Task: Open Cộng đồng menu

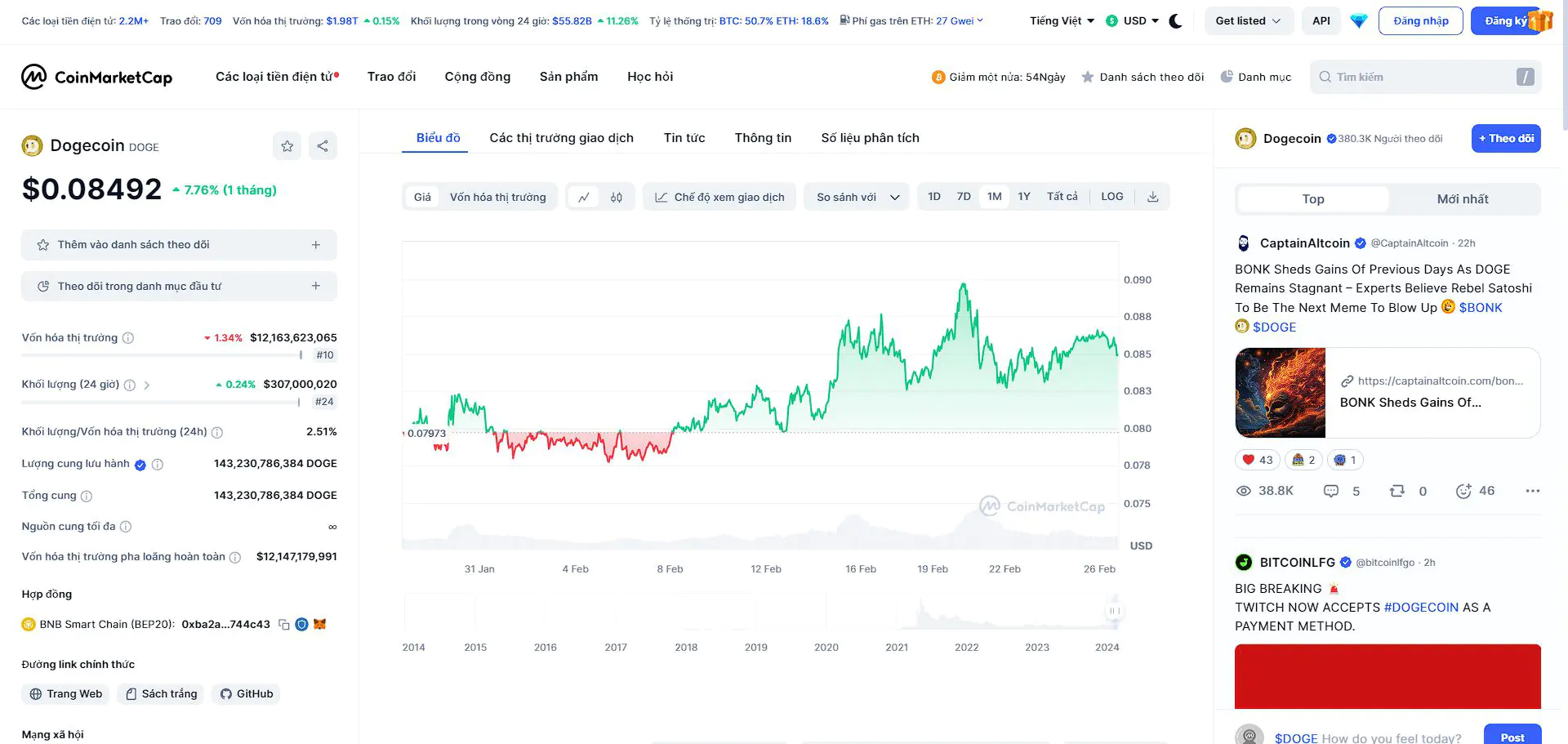Action: 478,77
